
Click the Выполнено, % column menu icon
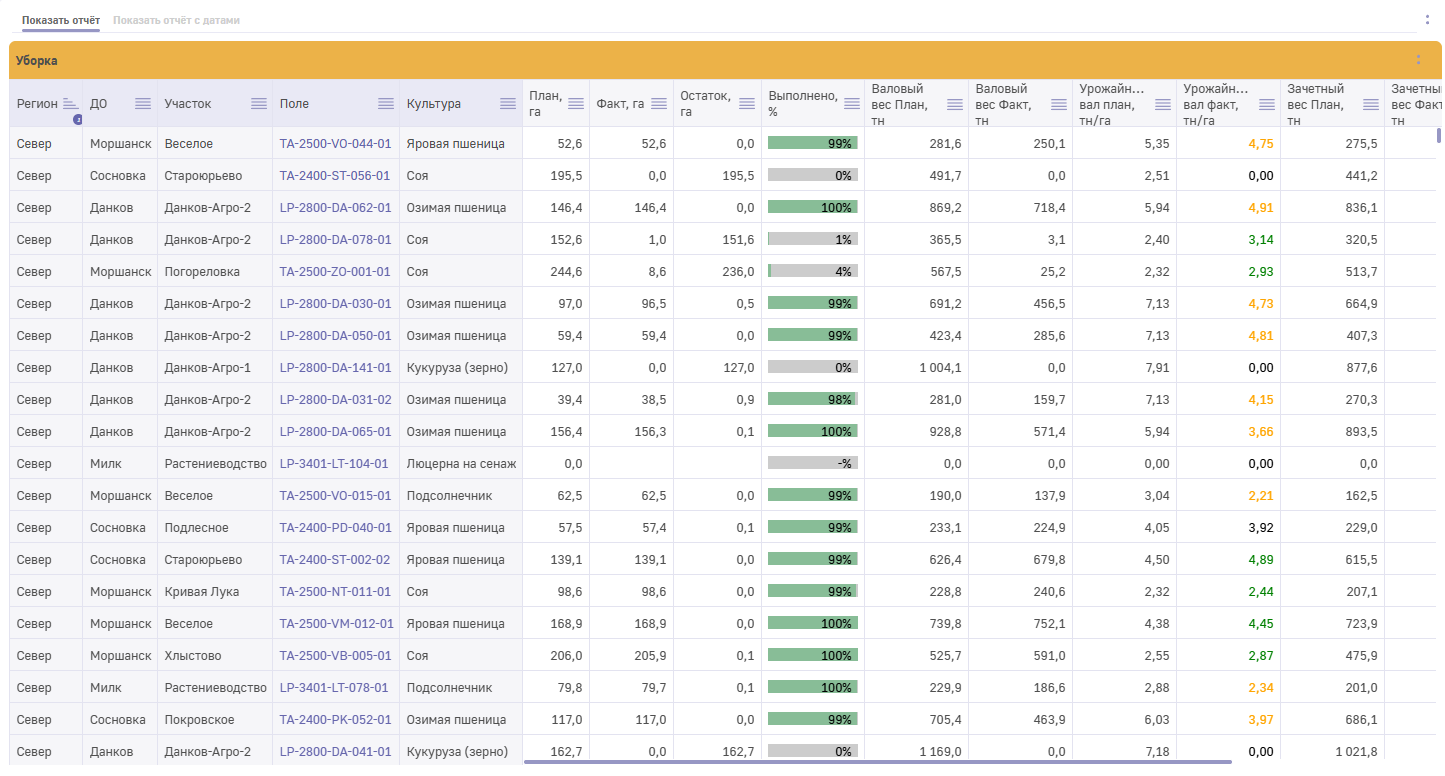(852, 104)
